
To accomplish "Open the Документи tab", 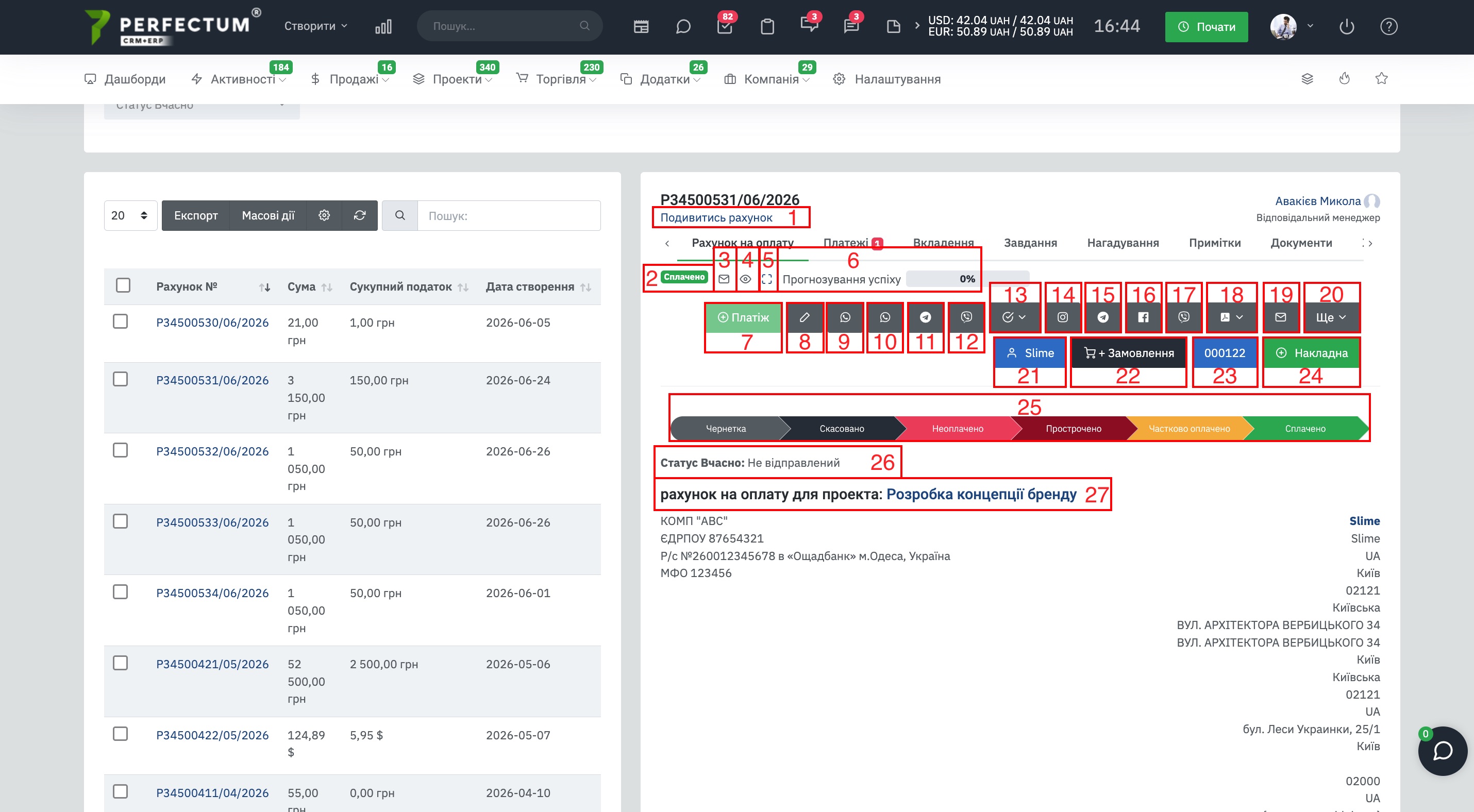I will 1301,243.
